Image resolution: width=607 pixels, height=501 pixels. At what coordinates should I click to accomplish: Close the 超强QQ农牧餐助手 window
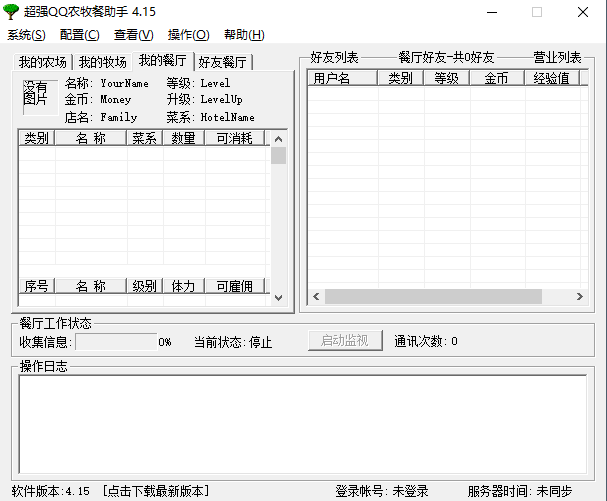coord(583,12)
